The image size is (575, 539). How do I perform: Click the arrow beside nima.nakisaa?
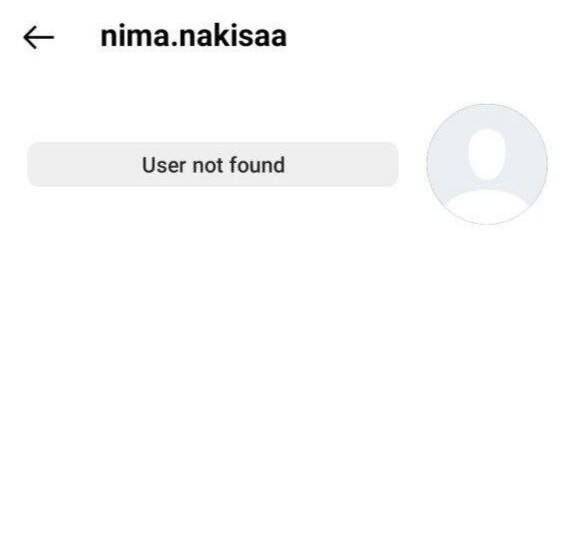(39, 37)
